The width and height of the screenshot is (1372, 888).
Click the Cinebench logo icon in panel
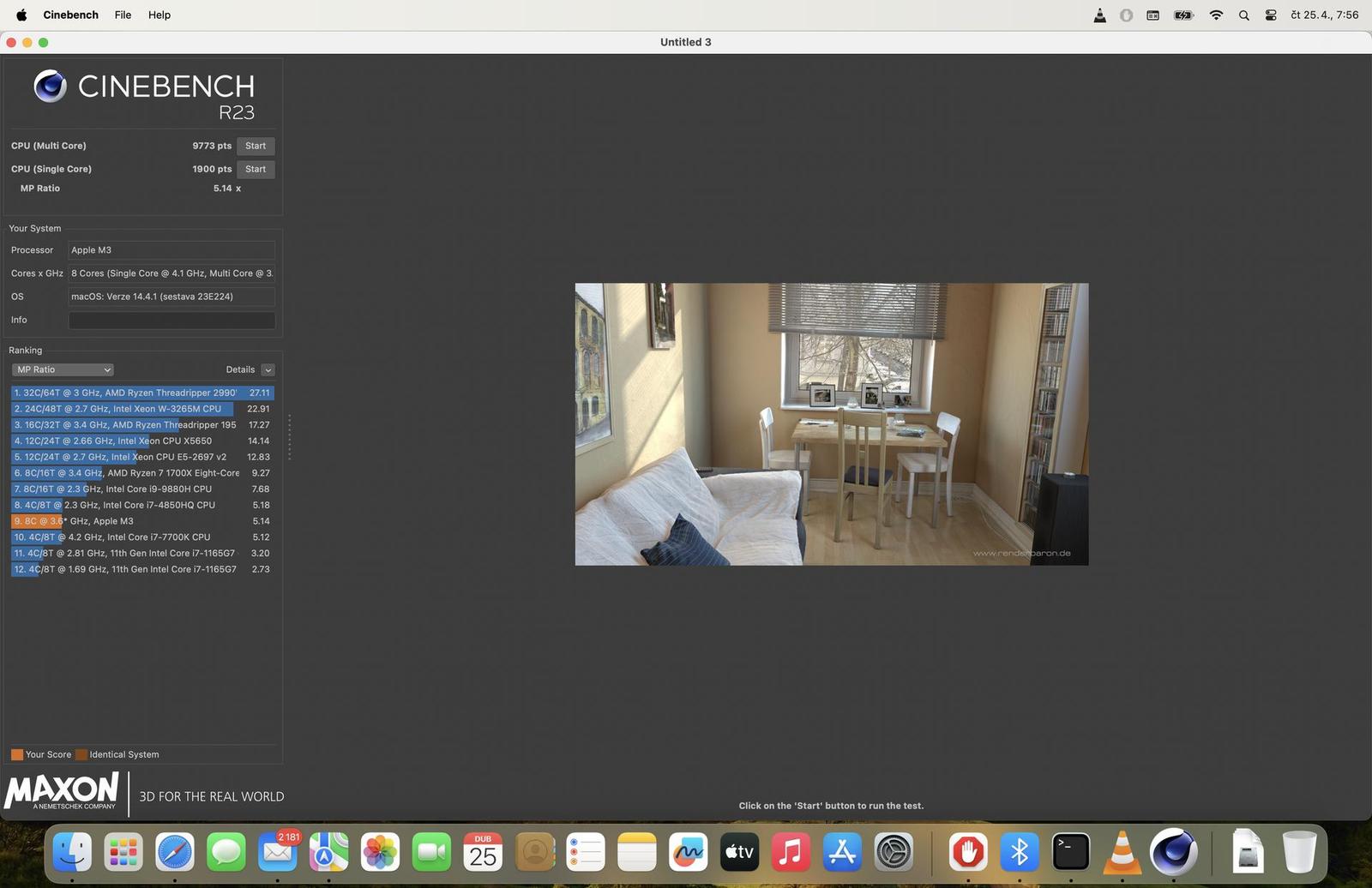(x=50, y=86)
